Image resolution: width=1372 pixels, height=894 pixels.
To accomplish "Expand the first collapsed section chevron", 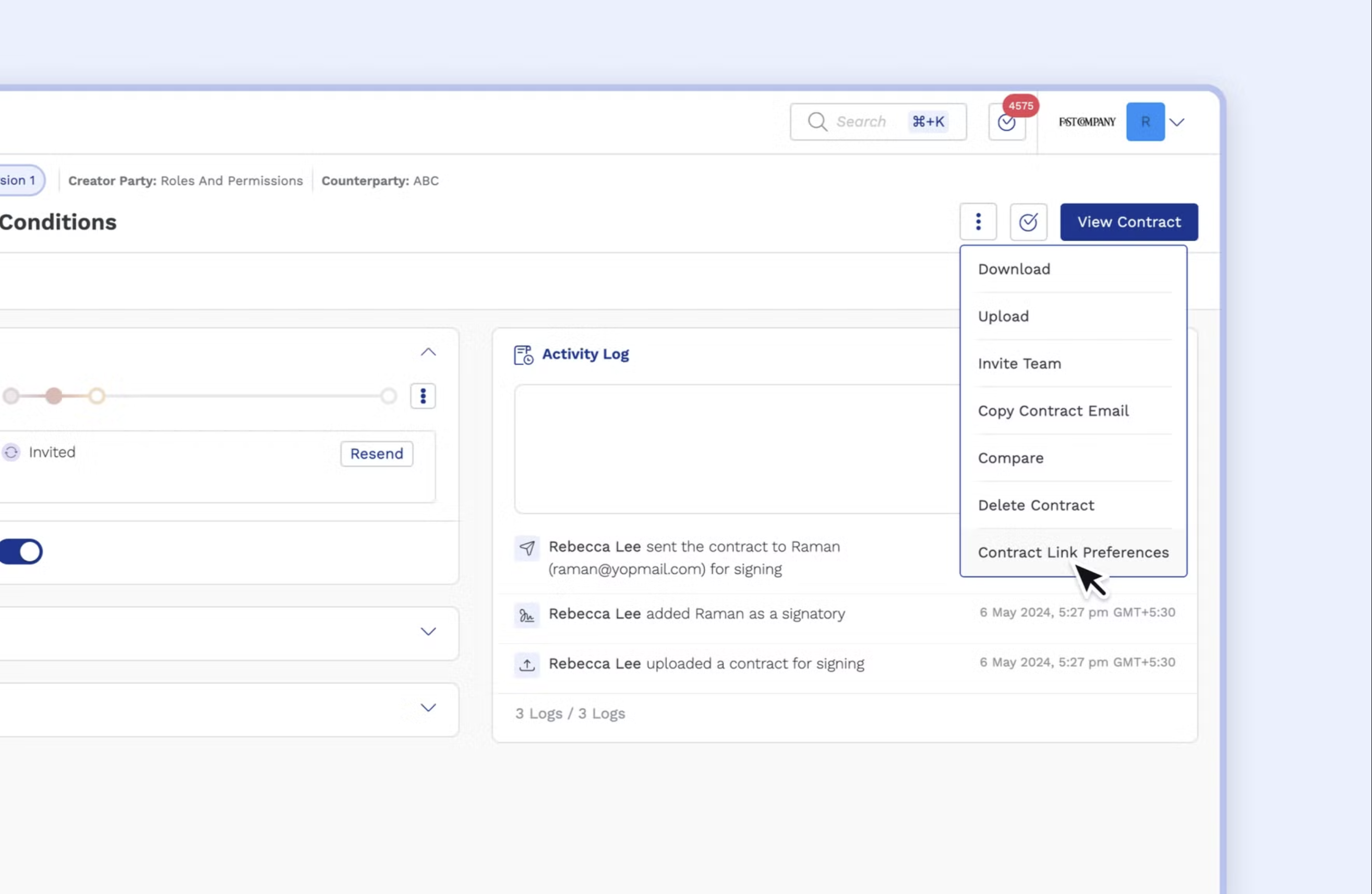I will click(428, 632).
